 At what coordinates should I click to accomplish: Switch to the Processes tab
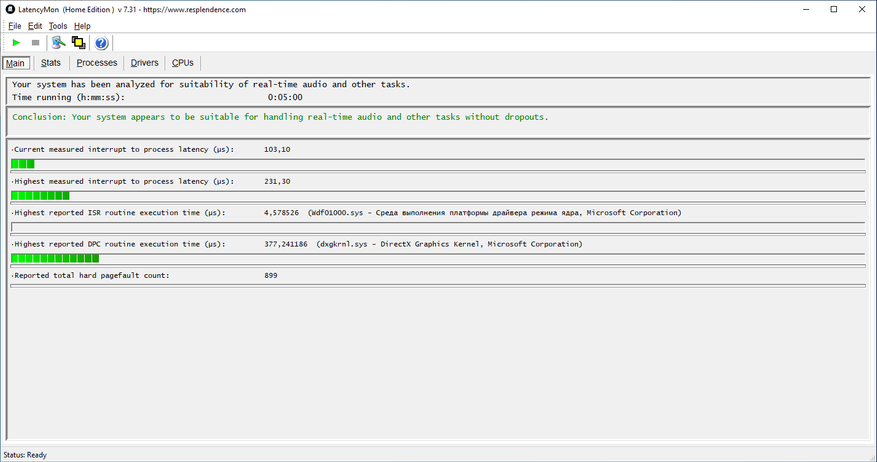97,63
